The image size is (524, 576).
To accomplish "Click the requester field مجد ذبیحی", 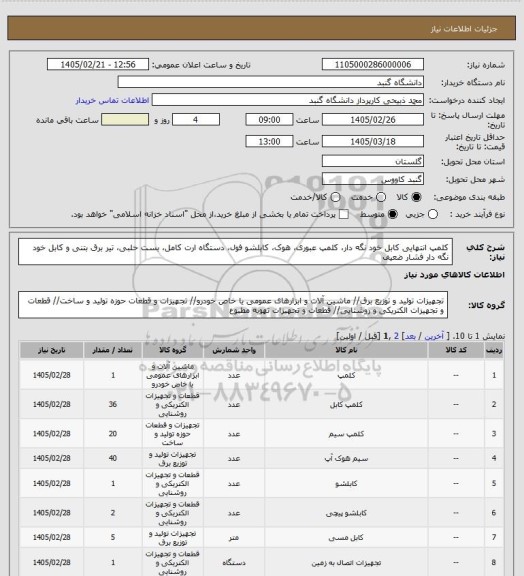I will (x=288, y=100).
